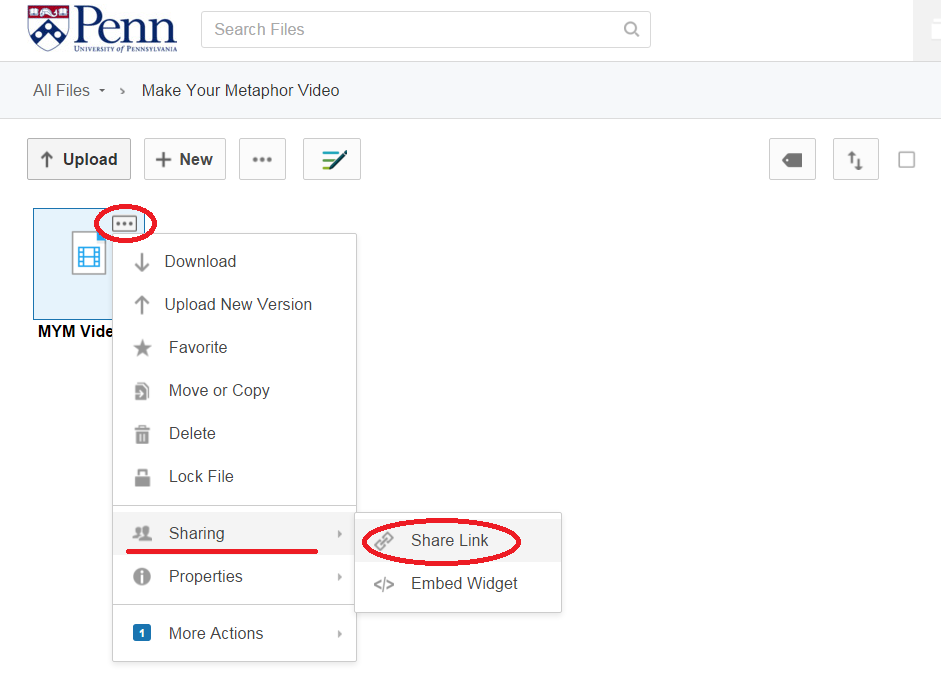This screenshot has height=673, width=941.
Task: Expand the Properties submenu
Action: [235, 576]
